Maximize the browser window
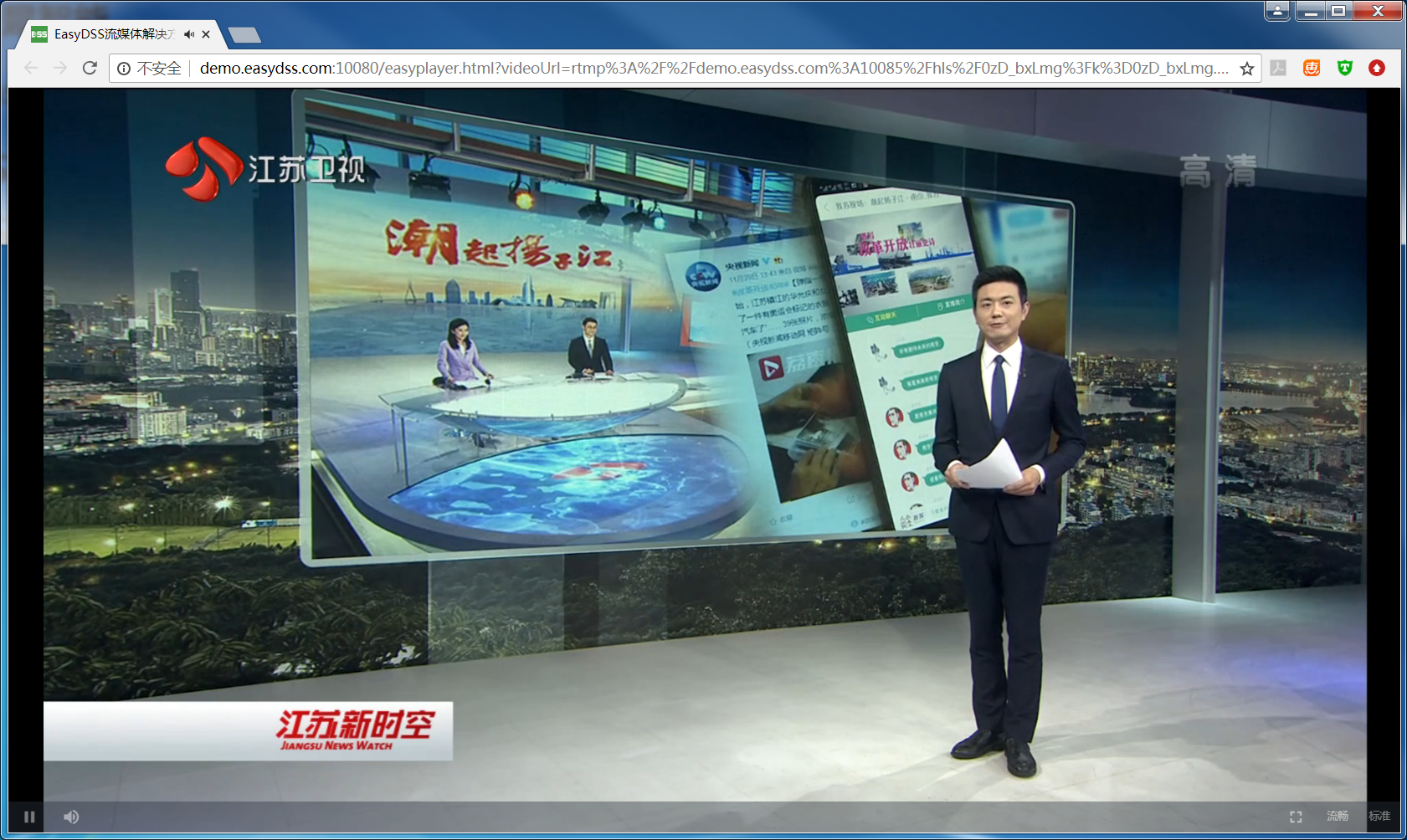 [x=1338, y=11]
